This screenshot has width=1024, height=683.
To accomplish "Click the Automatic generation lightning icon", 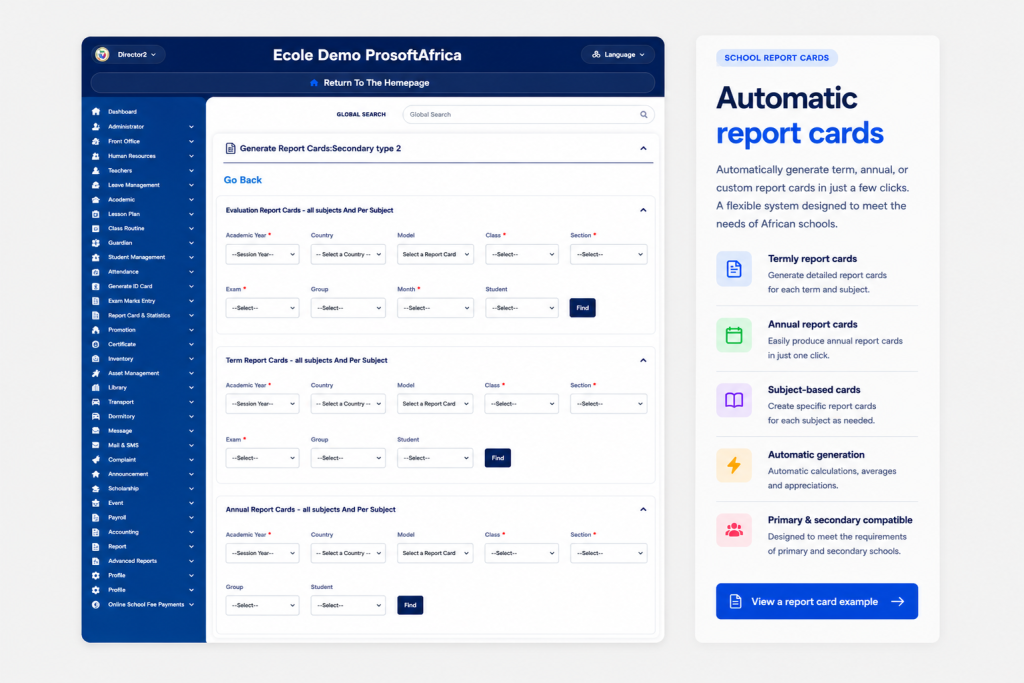I will point(734,465).
